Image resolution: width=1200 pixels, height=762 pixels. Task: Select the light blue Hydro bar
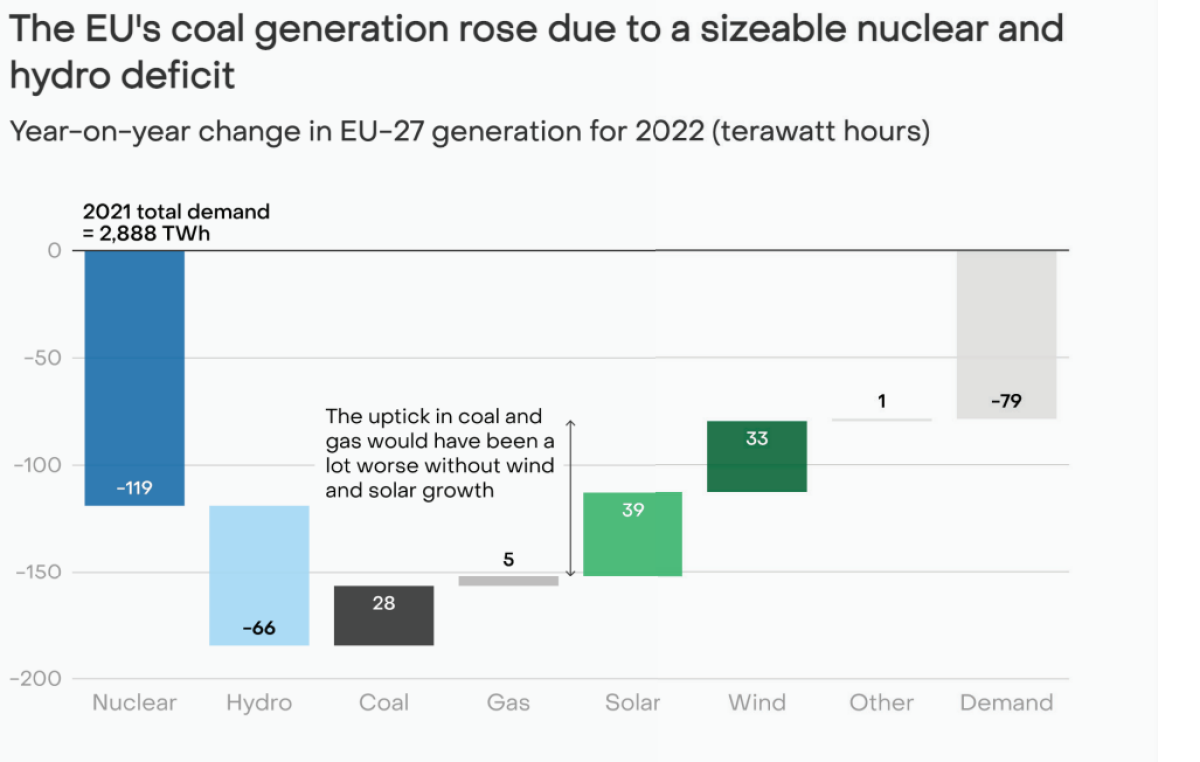pos(259,575)
